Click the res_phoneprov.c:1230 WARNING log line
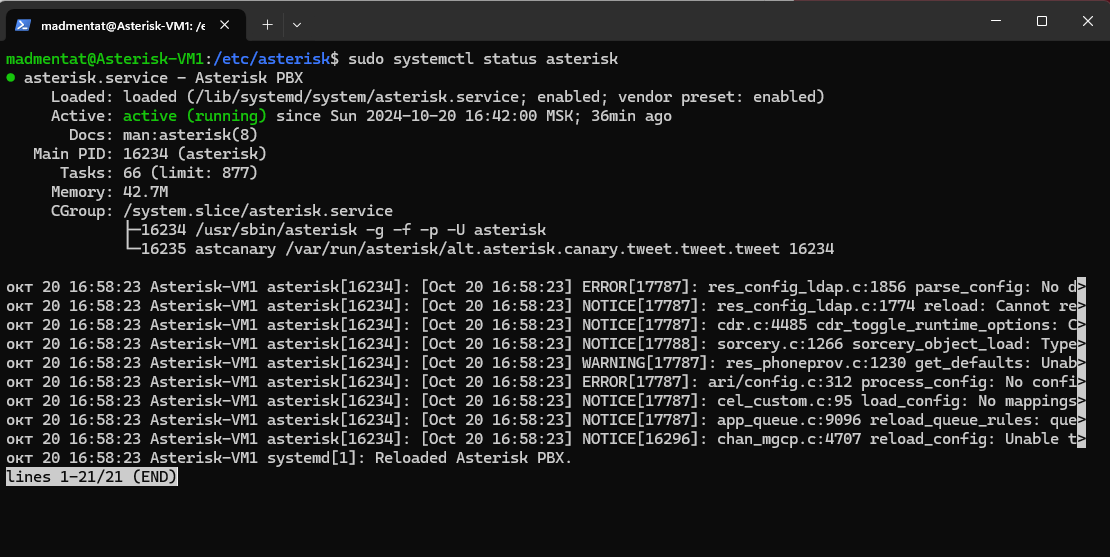The image size is (1110, 557). pyautogui.click(x=545, y=364)
